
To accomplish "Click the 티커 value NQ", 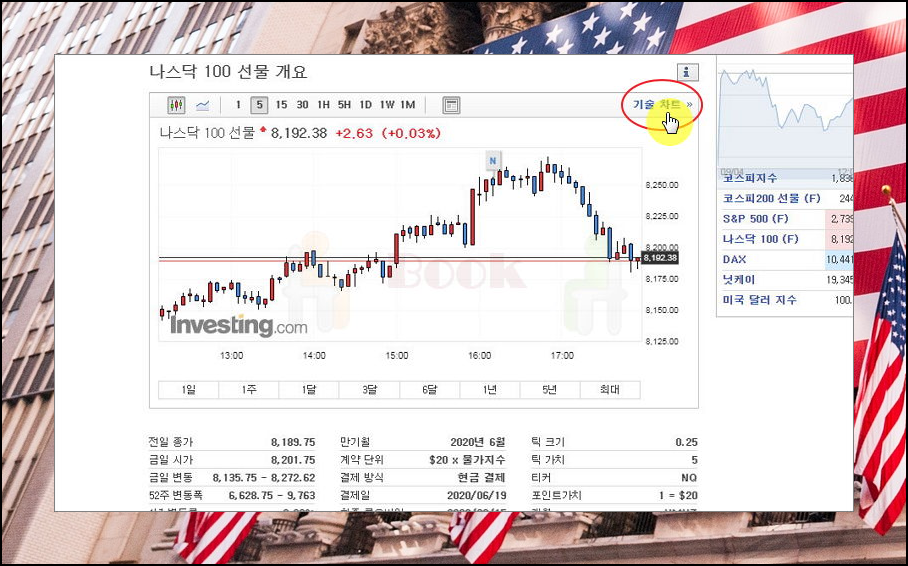I will coord(689,477).
